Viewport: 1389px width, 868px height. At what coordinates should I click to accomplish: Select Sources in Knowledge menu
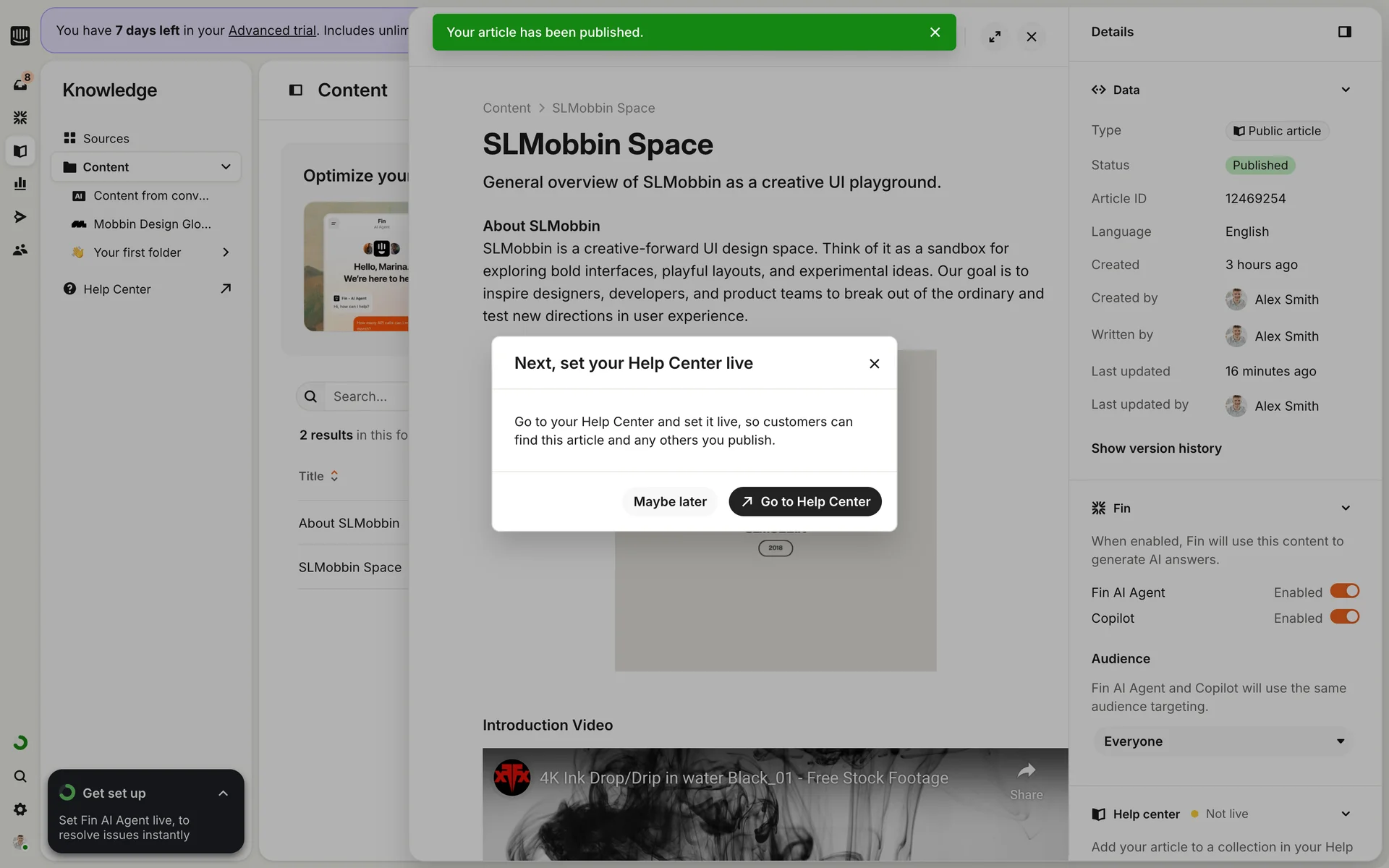click(x=106, y=138)
